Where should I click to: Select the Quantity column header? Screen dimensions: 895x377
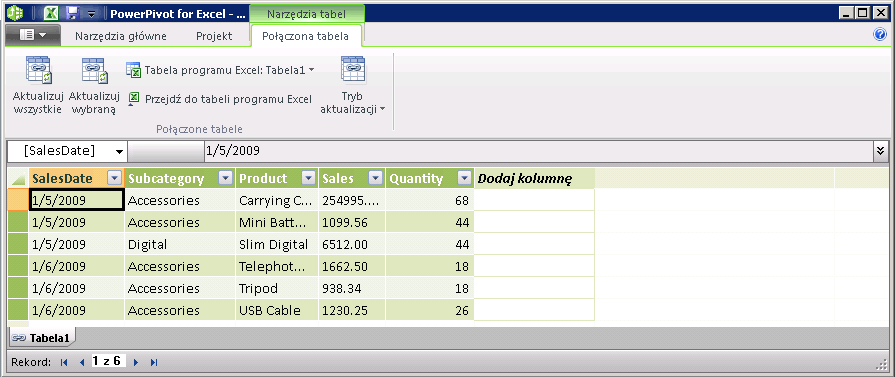click(430, 178)
